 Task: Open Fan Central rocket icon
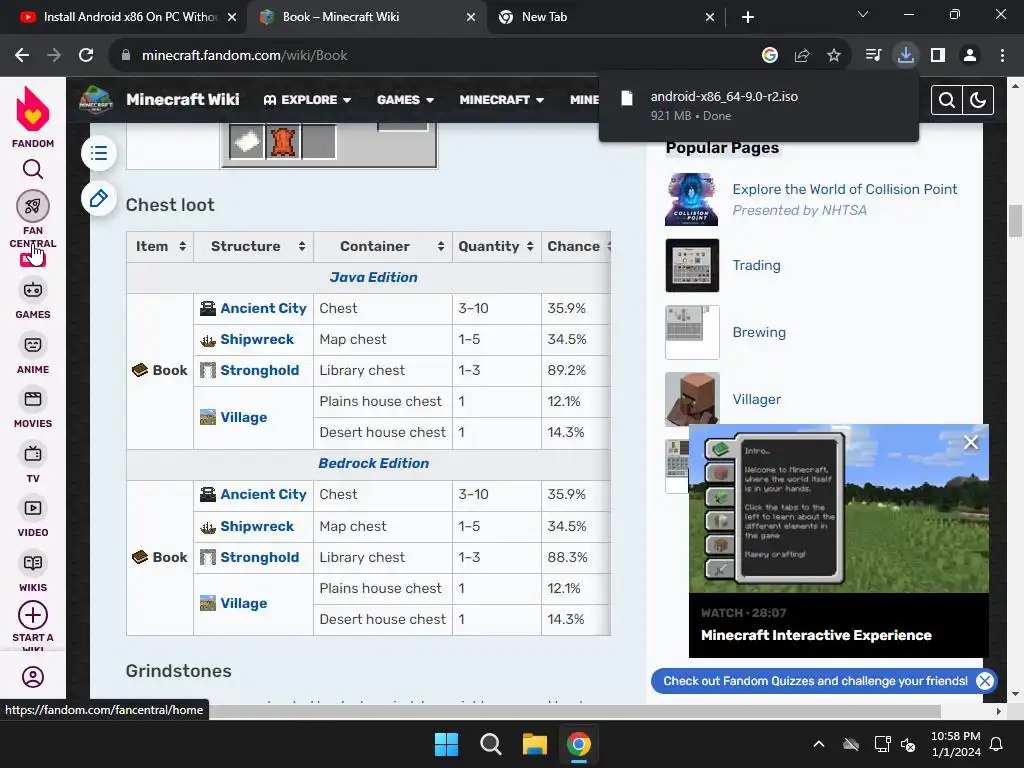click(x=33, y=206)
